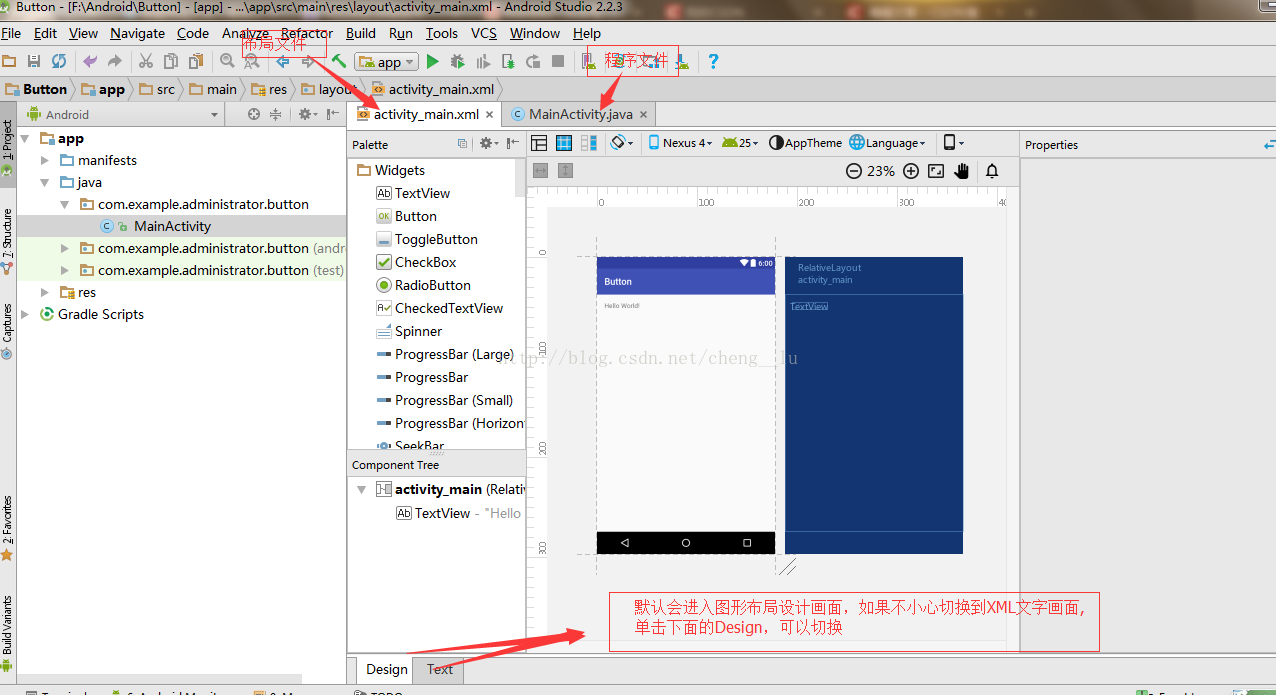Viewport: 1276px width, 695px height.
Task: Show Design and Blueprint side by side
Action: (x=589, y=143)
